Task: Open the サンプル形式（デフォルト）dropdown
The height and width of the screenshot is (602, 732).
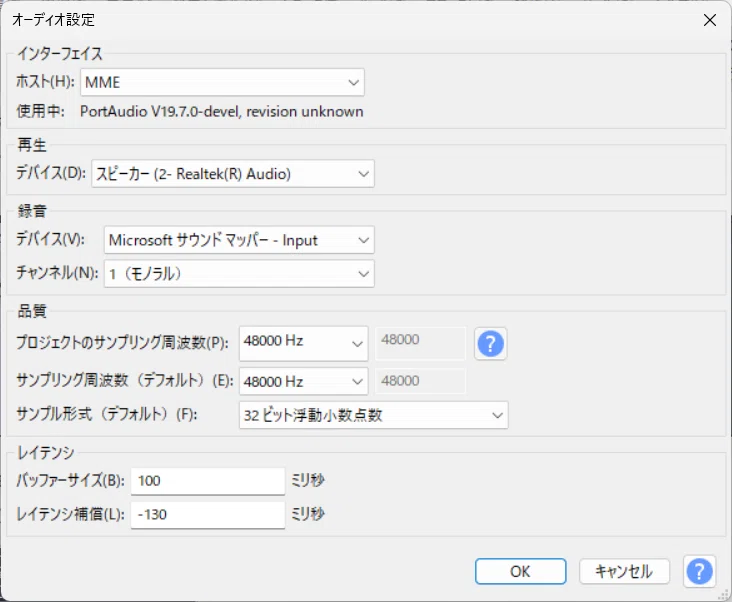Action: coord(373,415)
